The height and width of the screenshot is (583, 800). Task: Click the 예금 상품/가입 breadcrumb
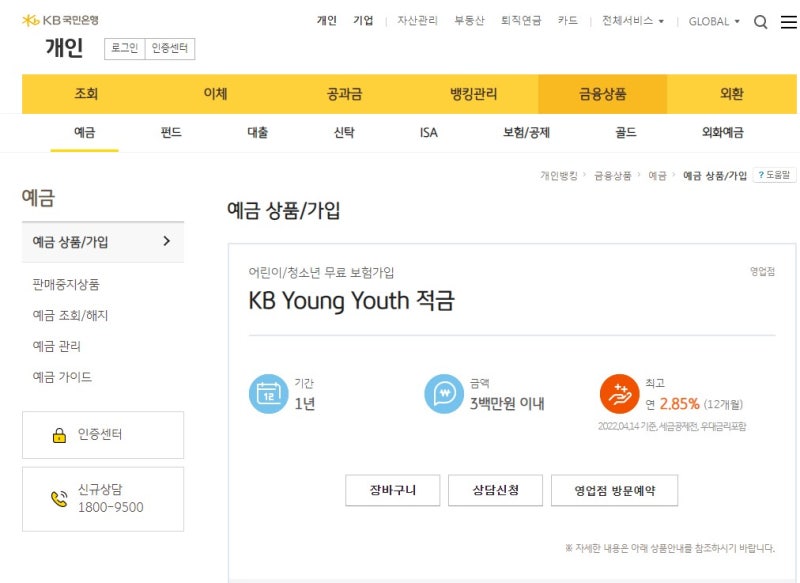coord(715,175)
